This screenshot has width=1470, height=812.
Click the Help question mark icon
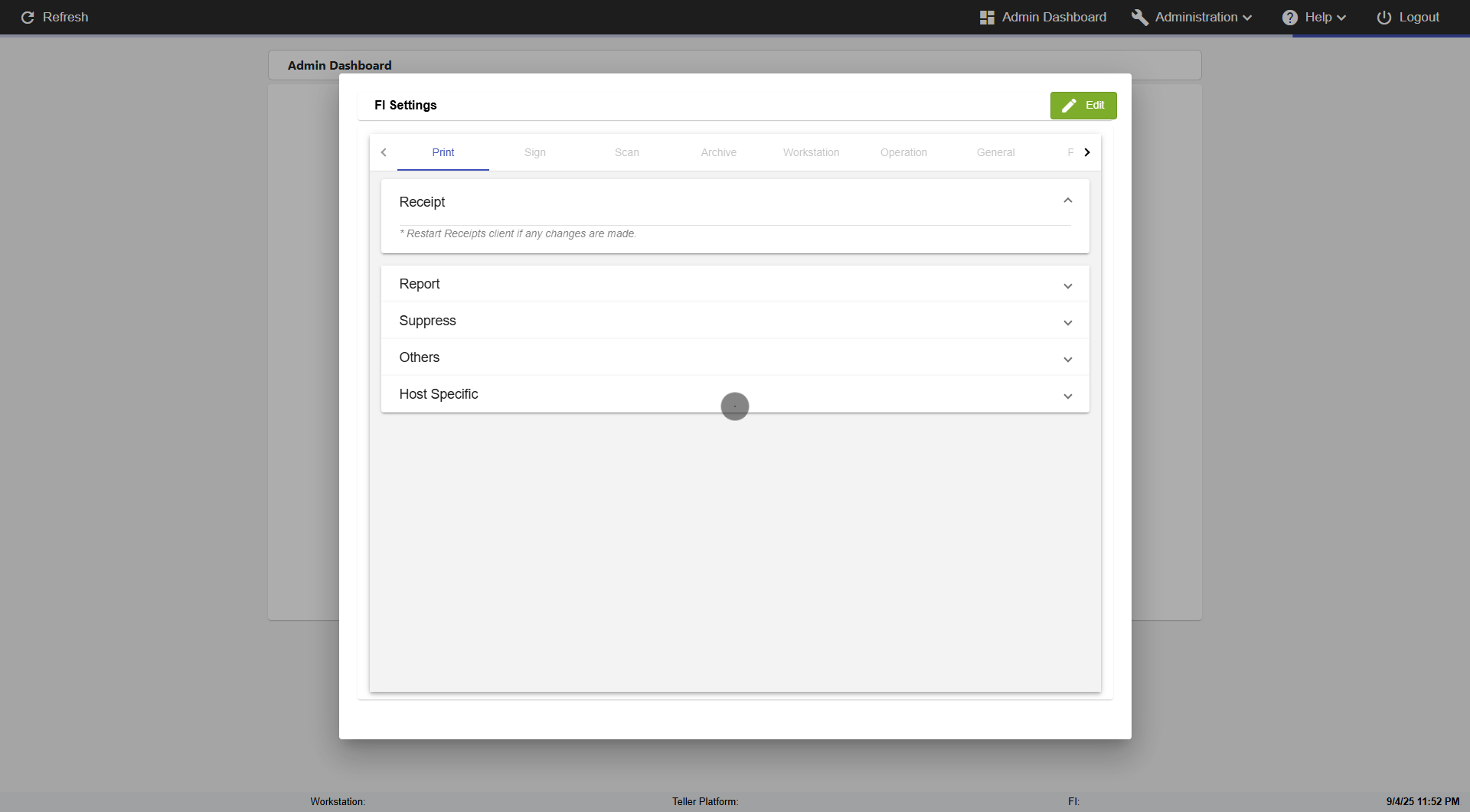pyautogui.click(x=1290, y=17)
